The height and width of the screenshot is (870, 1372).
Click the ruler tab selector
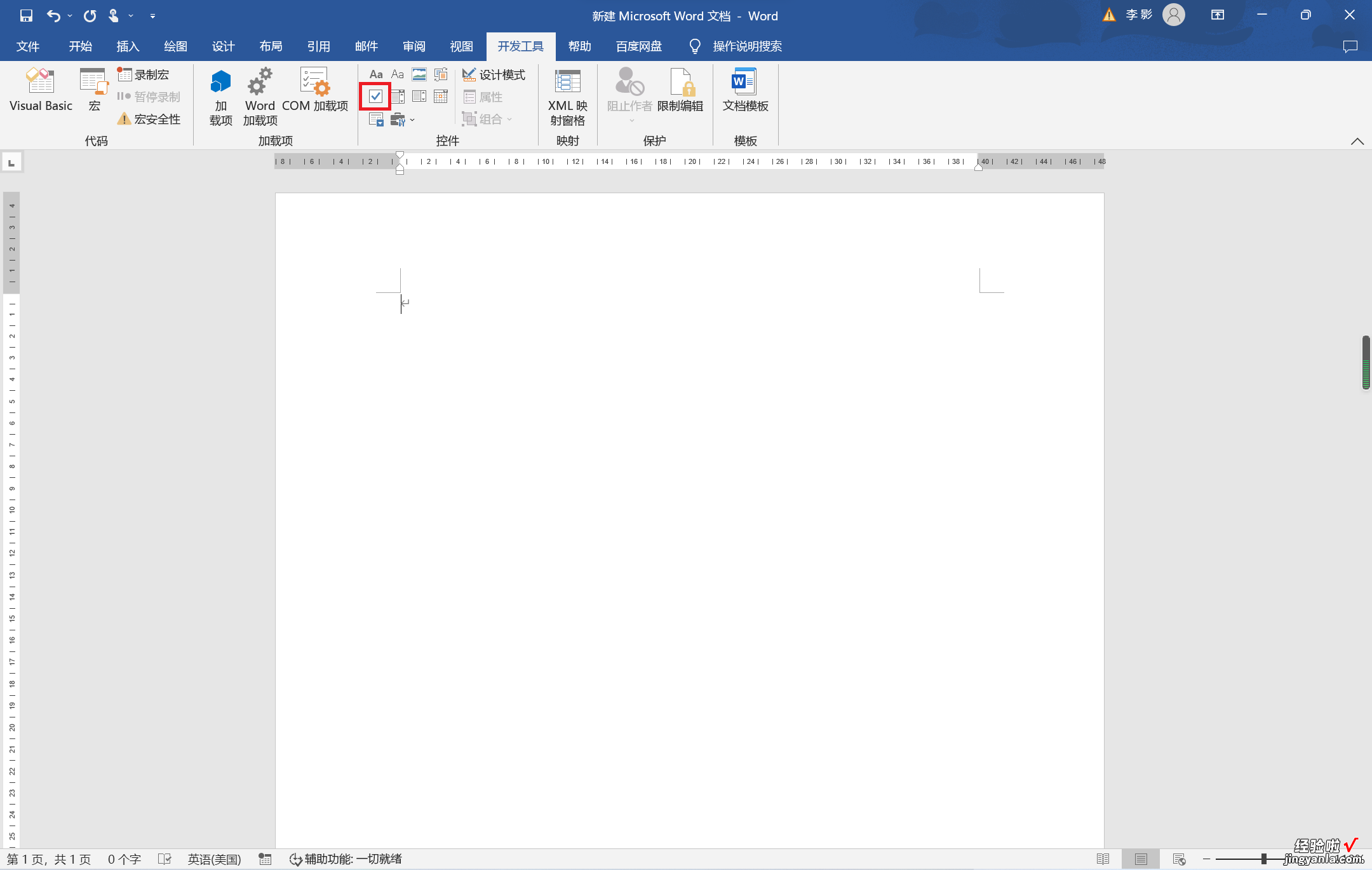11,163
